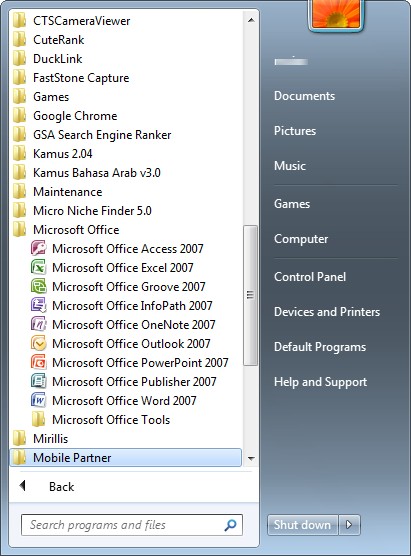The height and width of the screenshot is (556, 411).
Task: Select the Mobile Partner label
Action: pyautogui.click(x=72, y=458)
